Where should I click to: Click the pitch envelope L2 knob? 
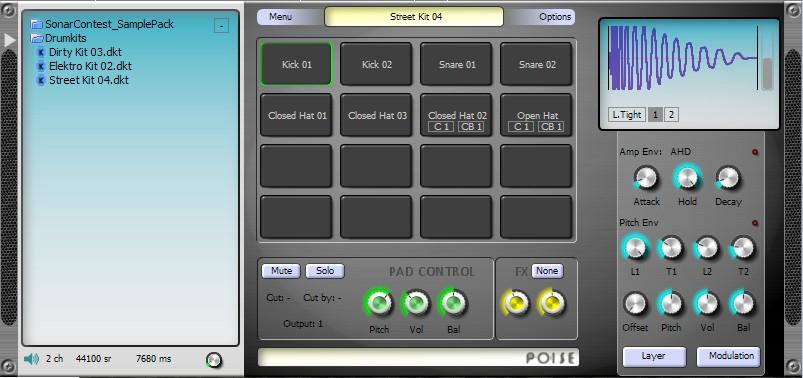tap(707, 248)
